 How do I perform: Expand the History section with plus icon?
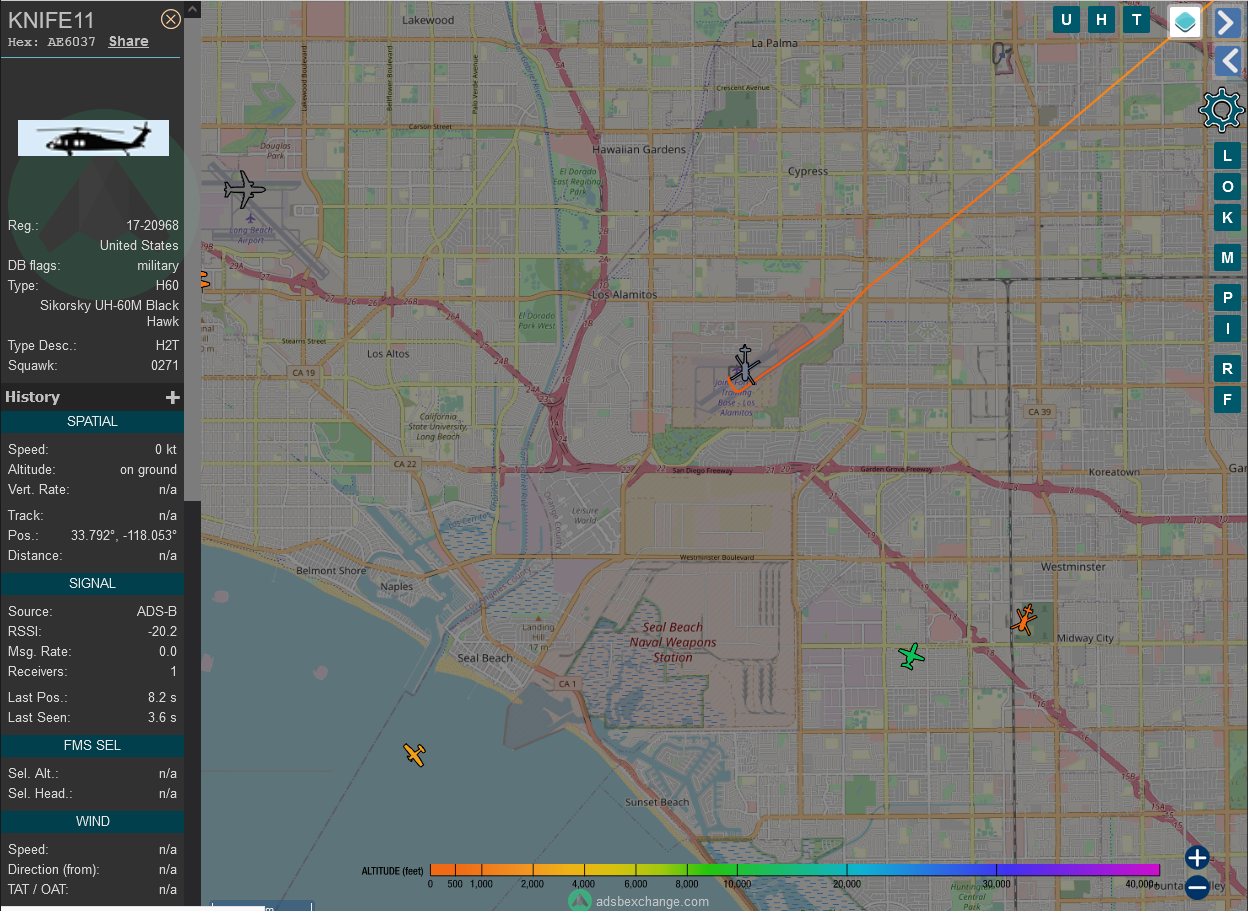[x=172, y=397]
